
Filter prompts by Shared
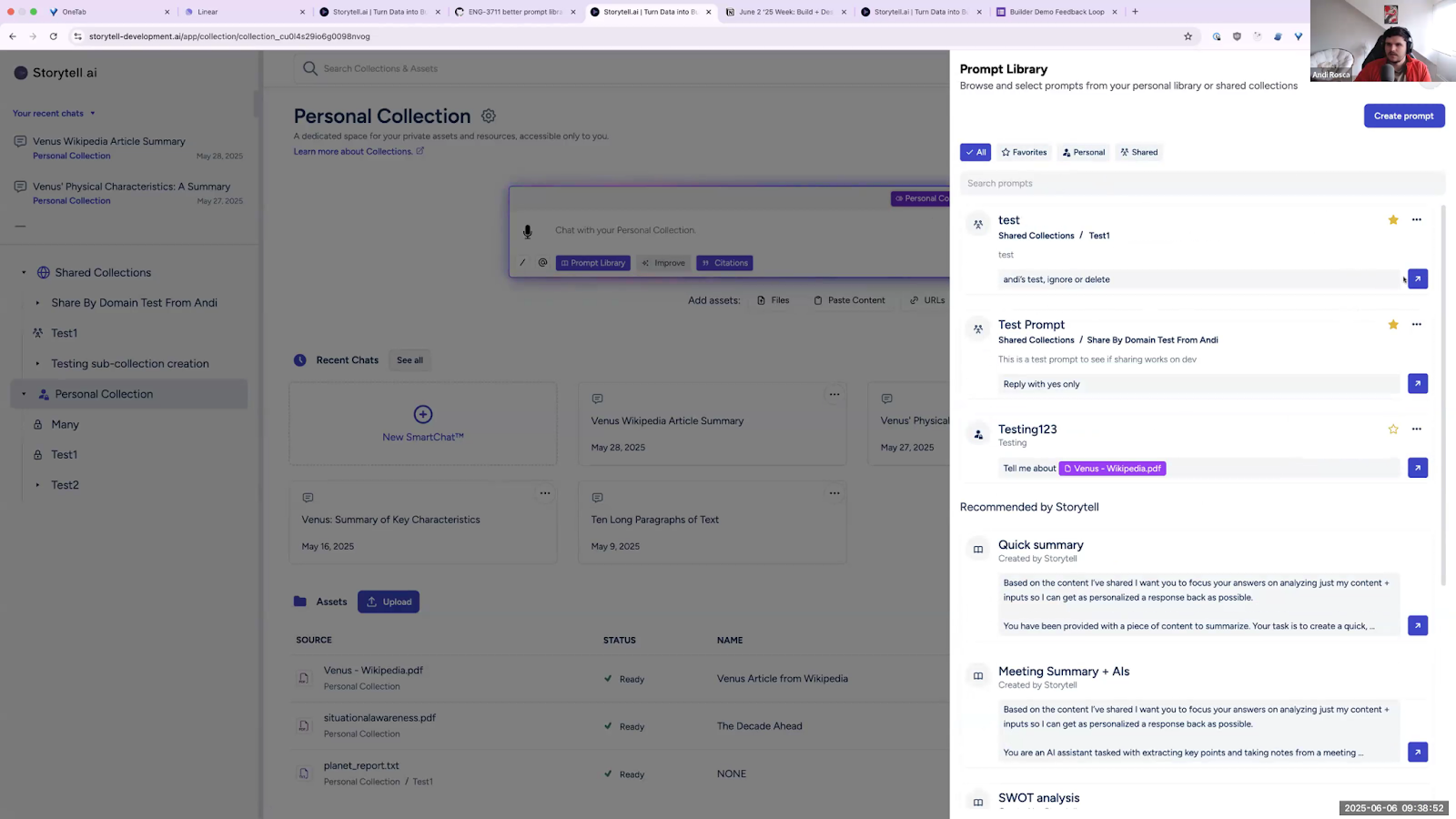(x=1138, y=152)
